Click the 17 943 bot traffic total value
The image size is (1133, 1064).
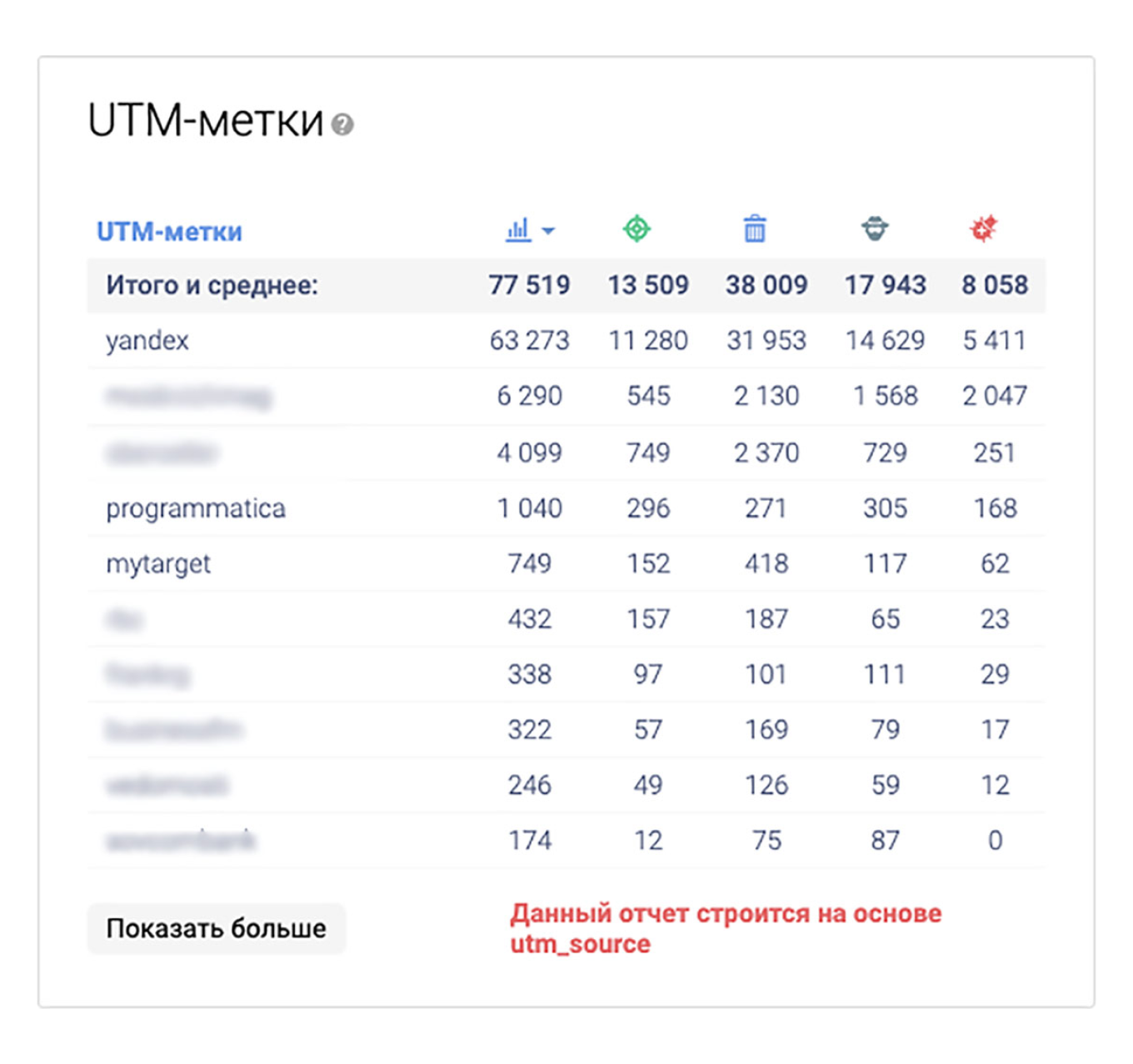886,284
